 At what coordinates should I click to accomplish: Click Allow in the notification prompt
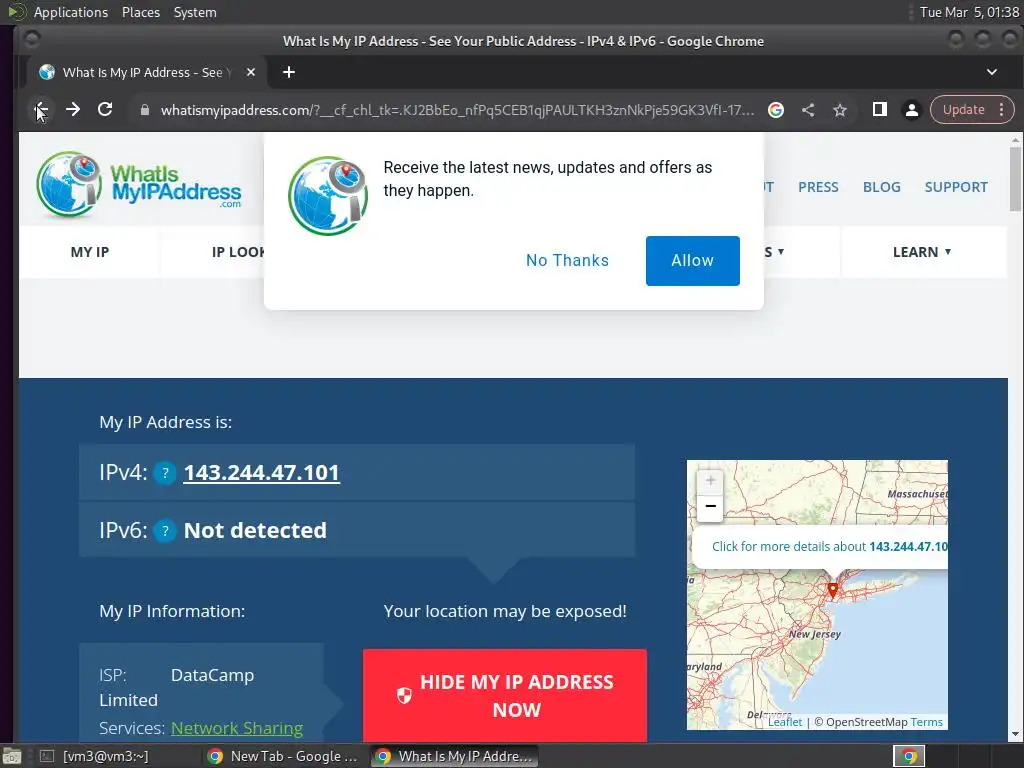[x=692, y=261]
